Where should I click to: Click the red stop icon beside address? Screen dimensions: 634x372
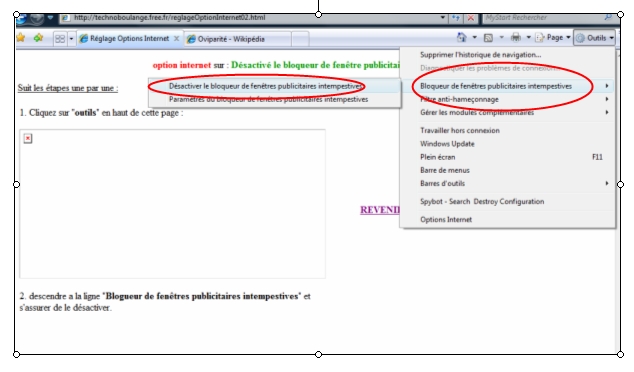click(x=471, y=18)
